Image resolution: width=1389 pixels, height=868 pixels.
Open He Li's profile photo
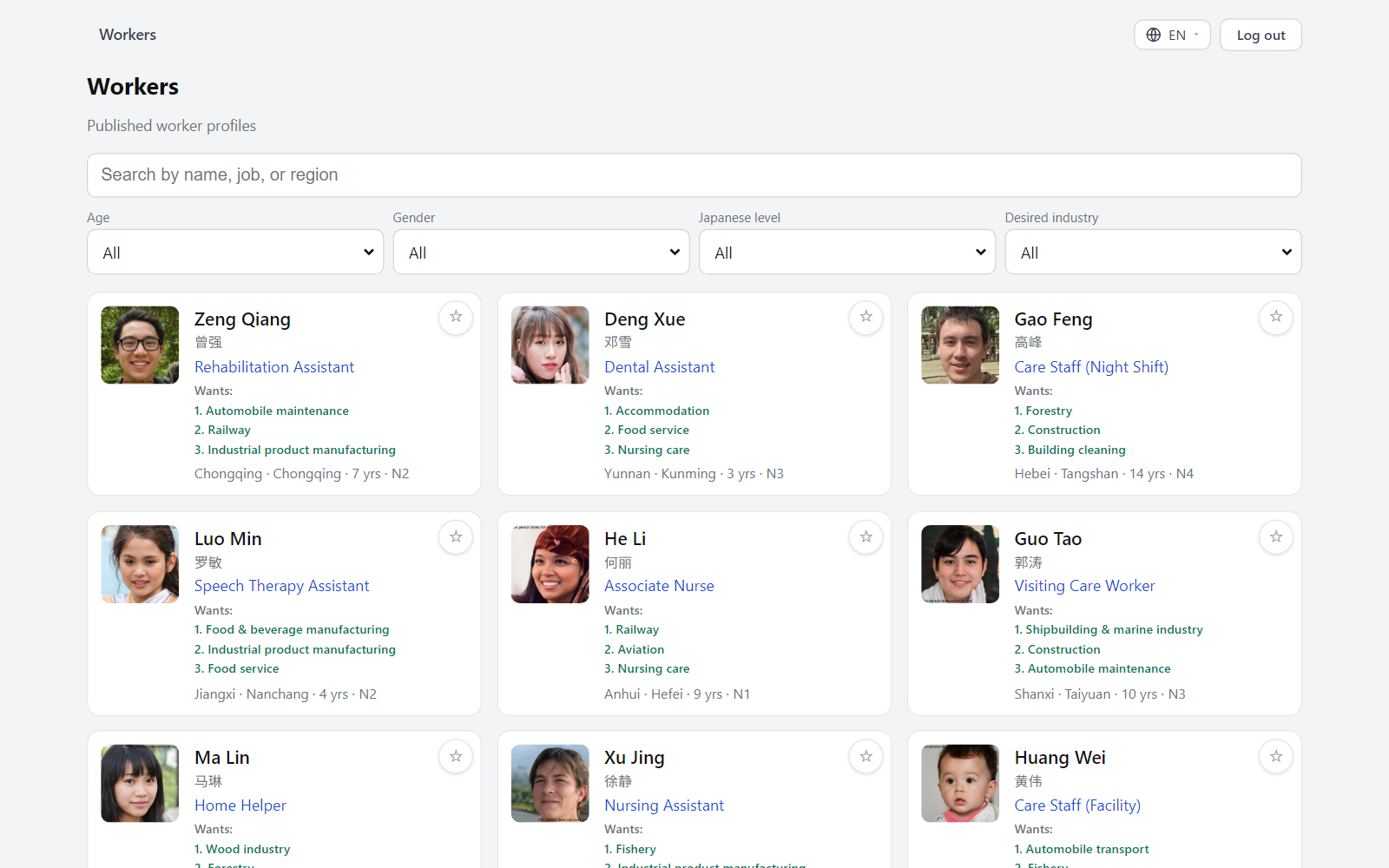(550, 564)
